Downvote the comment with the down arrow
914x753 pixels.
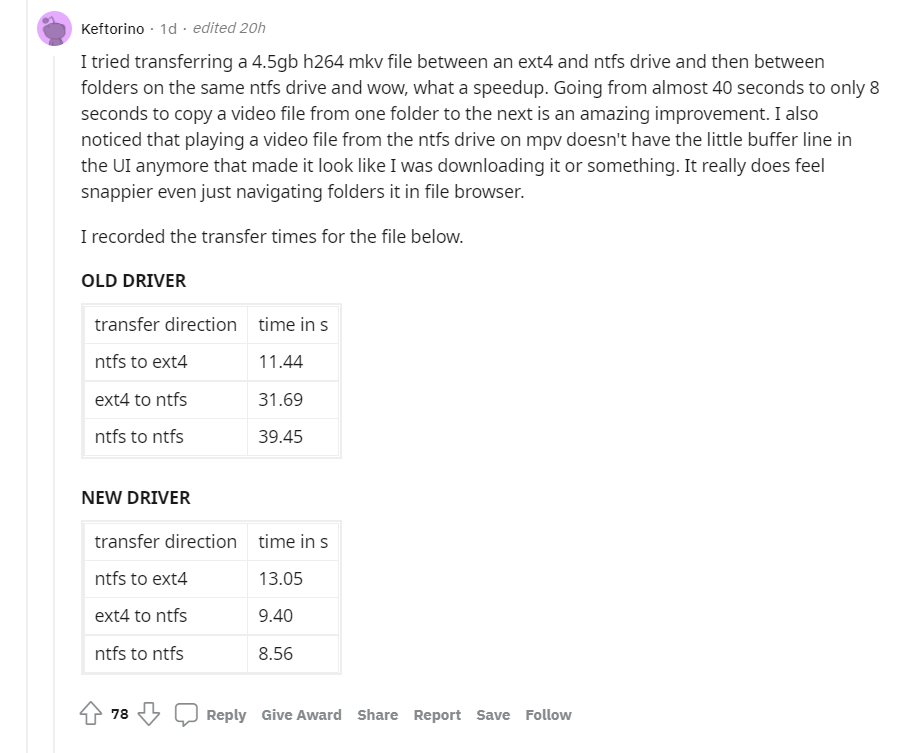pyautogui.click(x=149, y=714)
